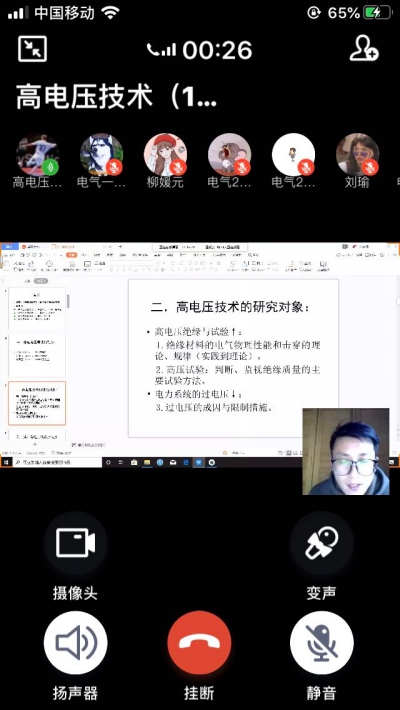400x710 pixels.
Task: Tap the Jerry mouse avatar participant
Action: pos(229,154)
